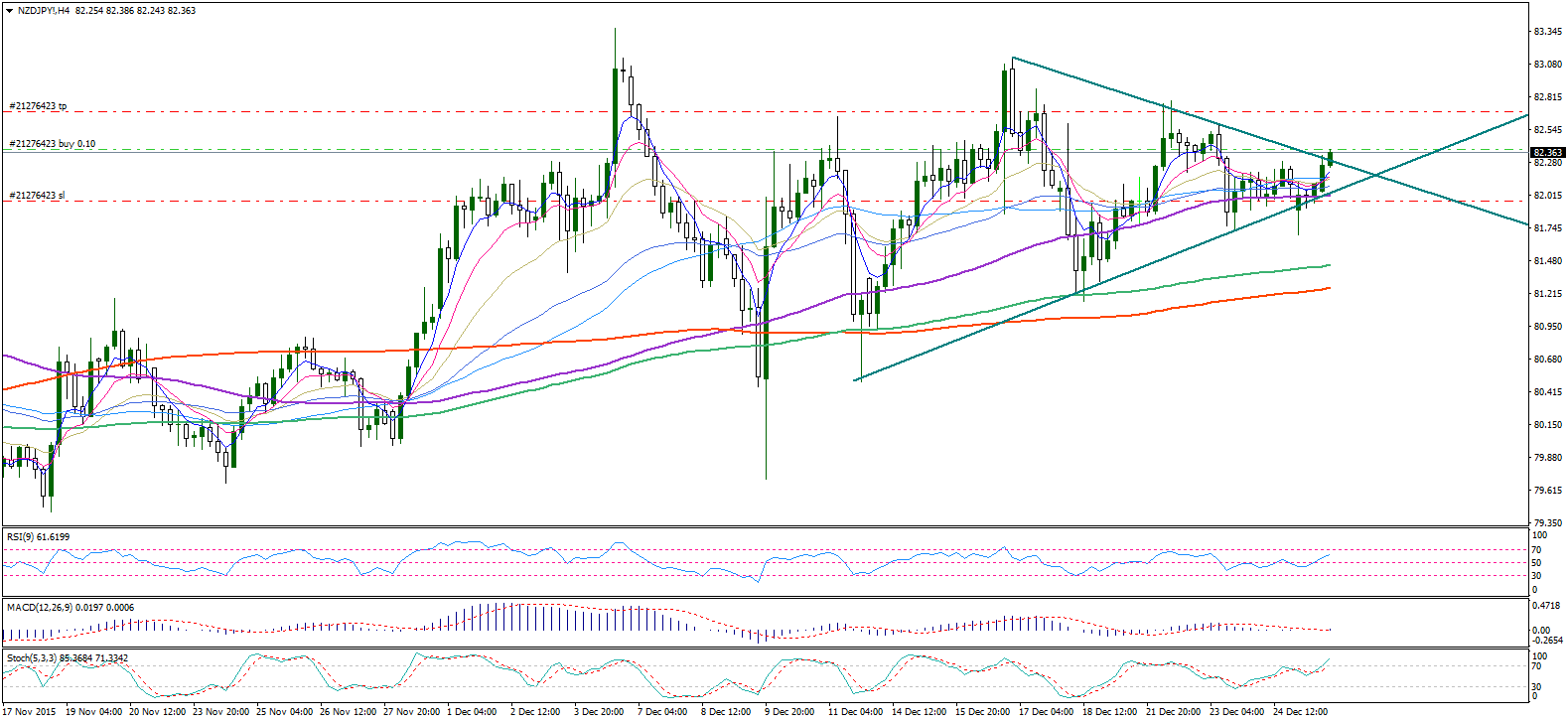Click the 21 Dec 20:00 time label
This screenshot has height=723, width=1568.
point(1174,712)
